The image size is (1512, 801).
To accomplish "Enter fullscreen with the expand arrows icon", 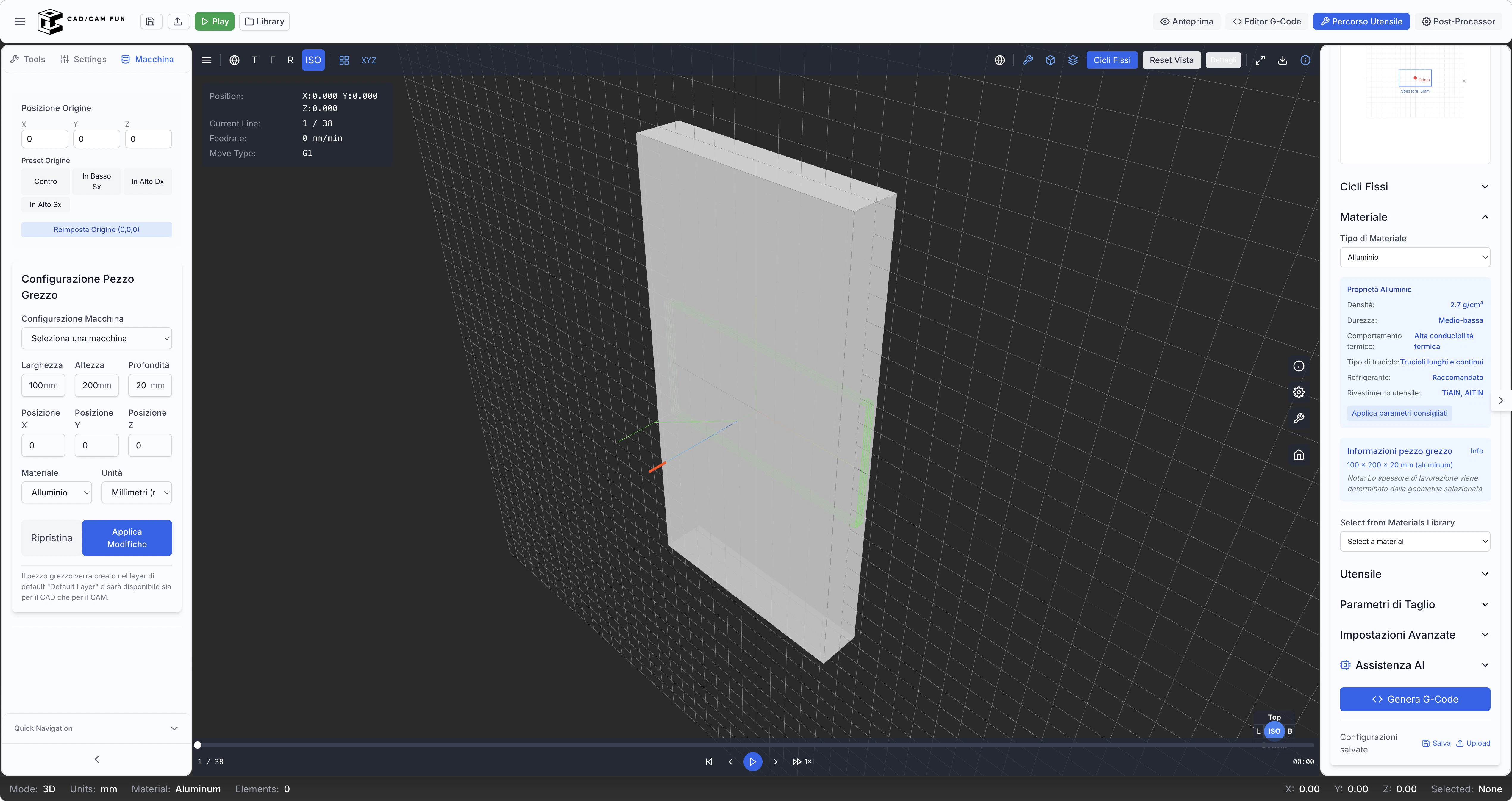I will tap(1260, 60).
